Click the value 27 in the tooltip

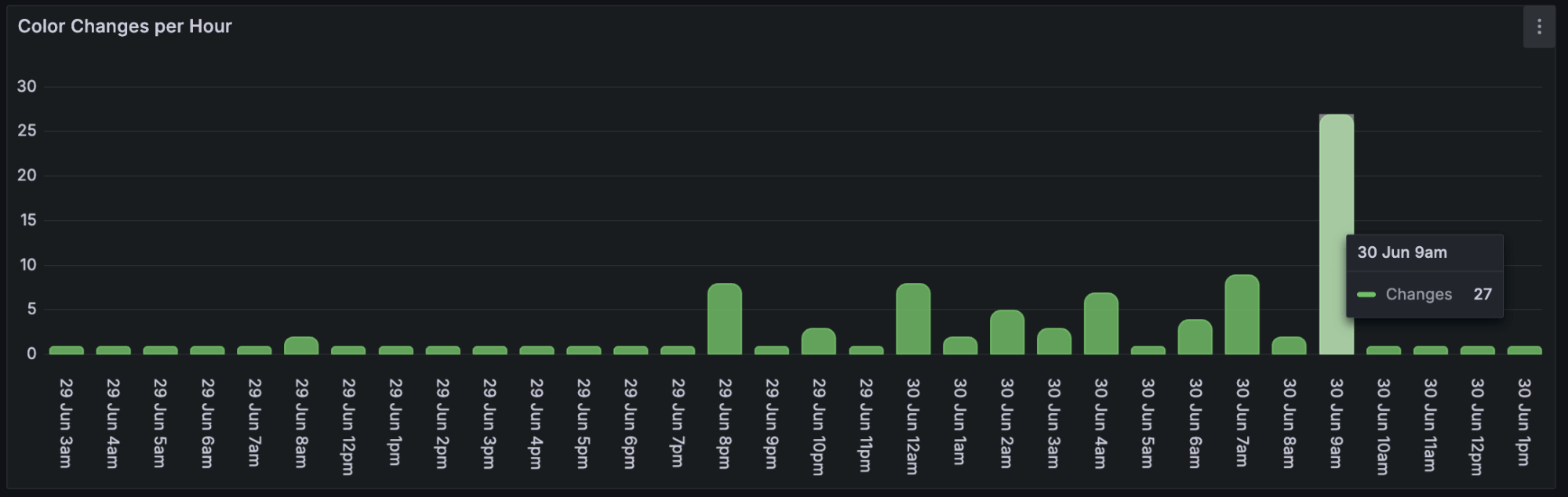tap(1483, 295)
